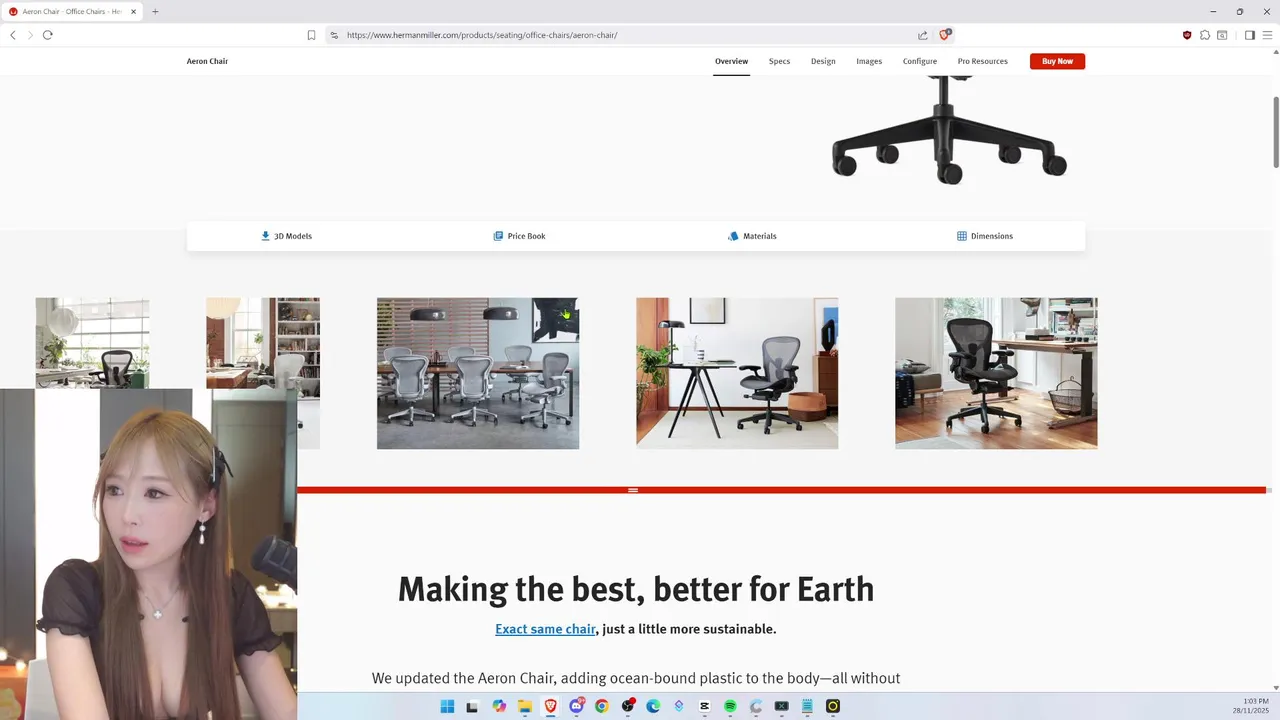Toggle the browser sidebar panel icon
The height and width of the screenshot is (720, 1280).
[1249, 35]
